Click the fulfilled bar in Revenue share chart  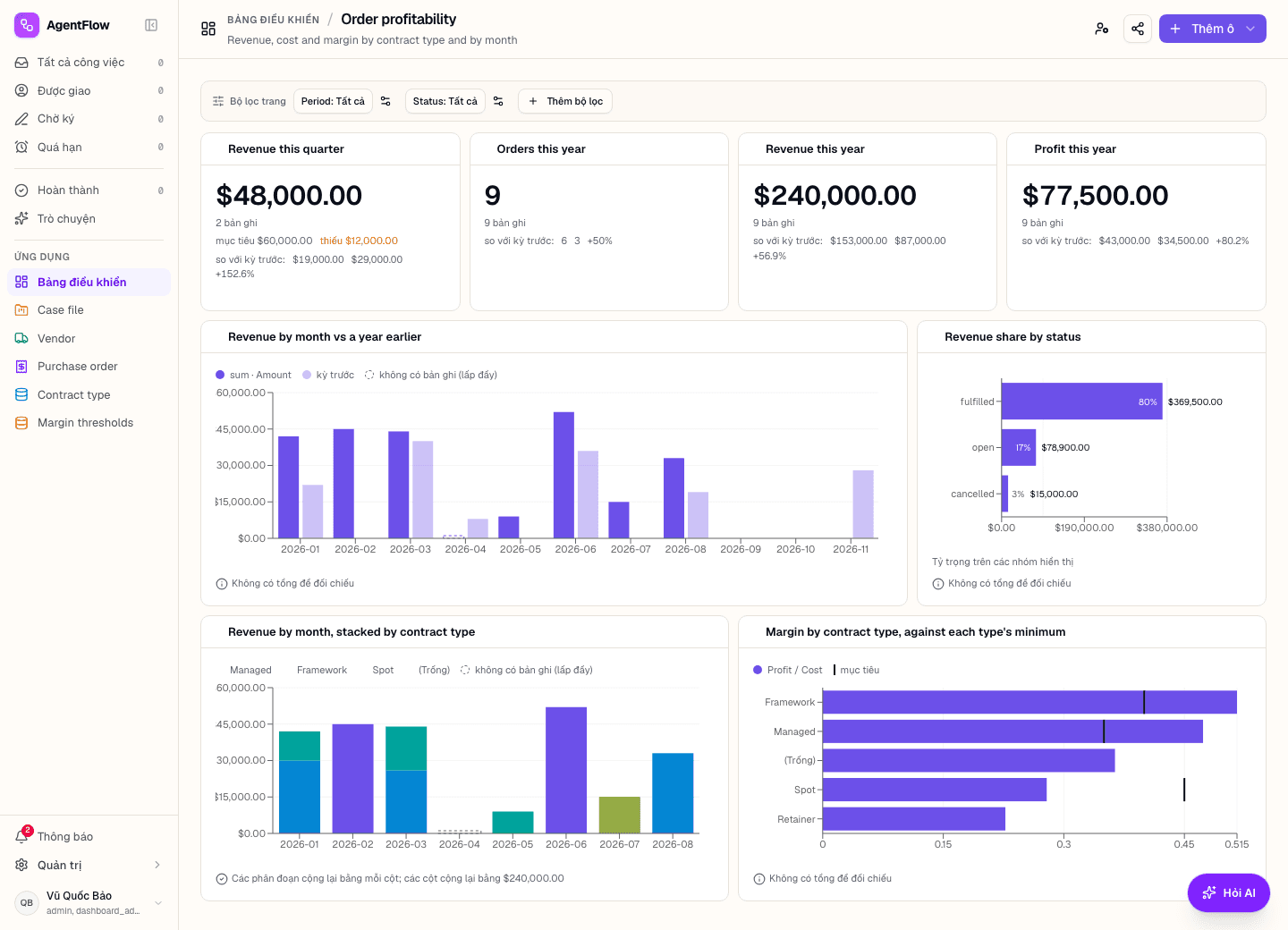[x=1082, y=402]
